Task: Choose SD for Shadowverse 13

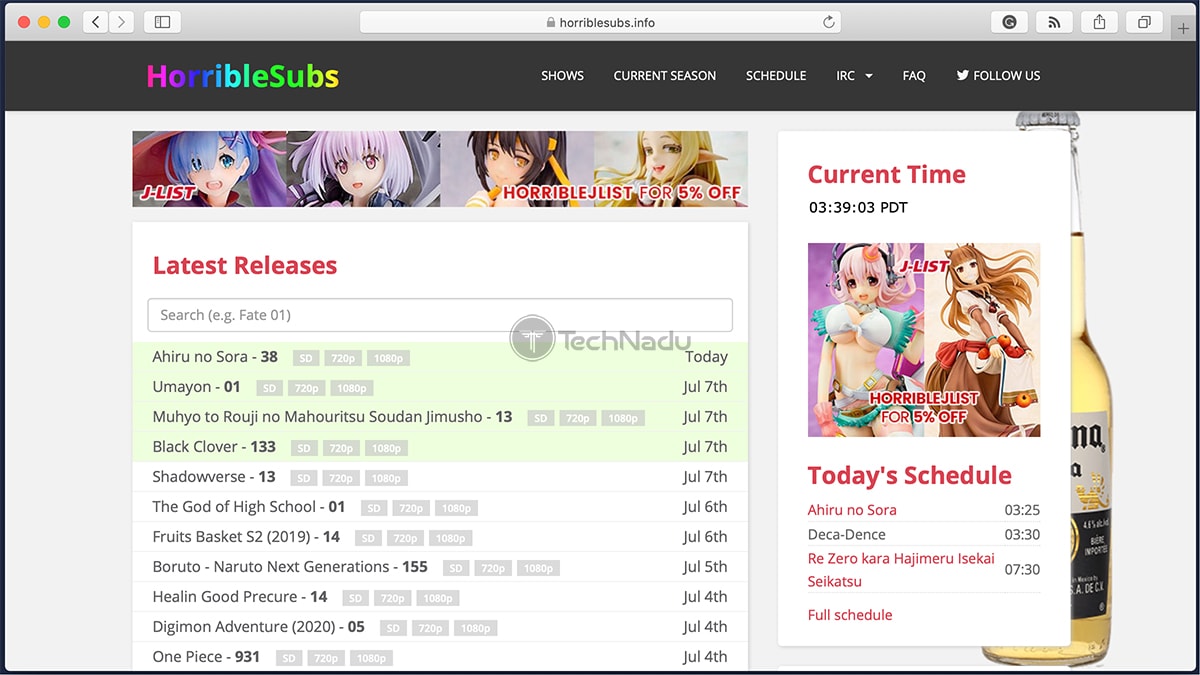Action: point(304,478)
